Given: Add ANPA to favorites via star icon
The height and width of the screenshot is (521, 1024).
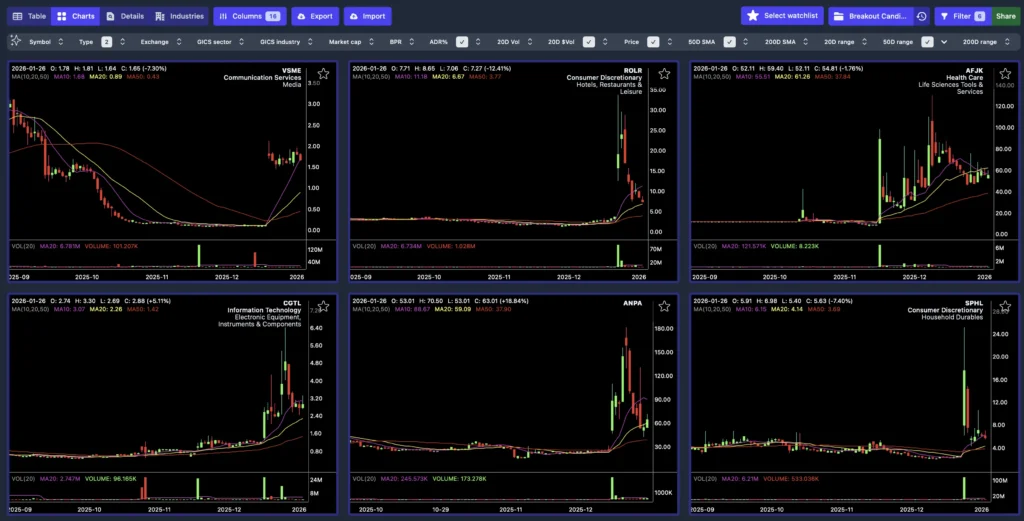Looking at the screenshot, I should [x=663, y=305].
